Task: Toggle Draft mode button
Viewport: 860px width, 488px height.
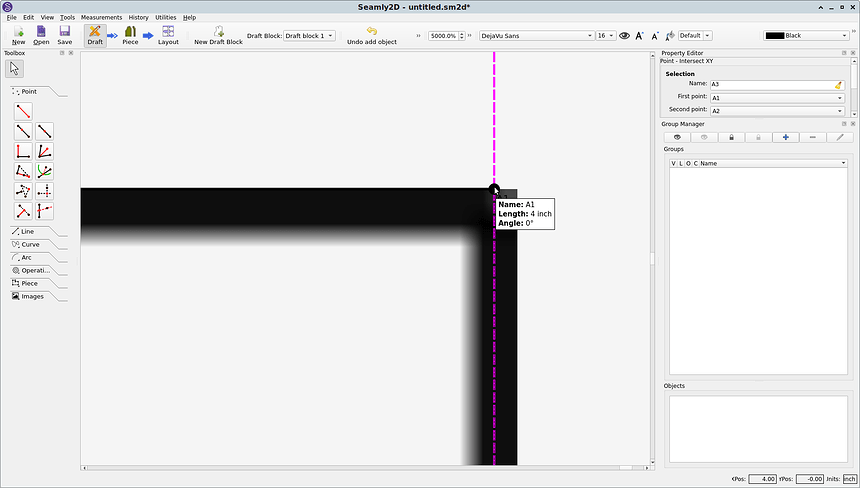Action: pos(95,35)
